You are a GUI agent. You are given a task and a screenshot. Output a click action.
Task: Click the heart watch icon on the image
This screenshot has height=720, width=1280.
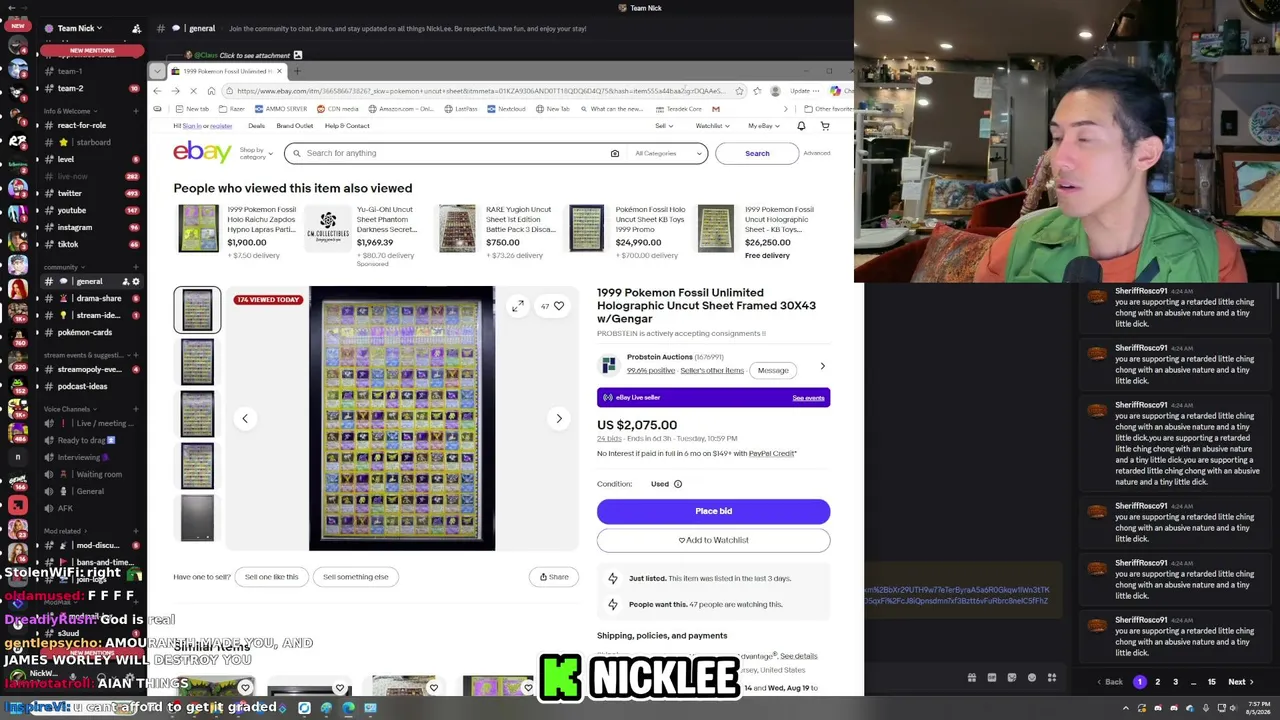pos(559,306)
